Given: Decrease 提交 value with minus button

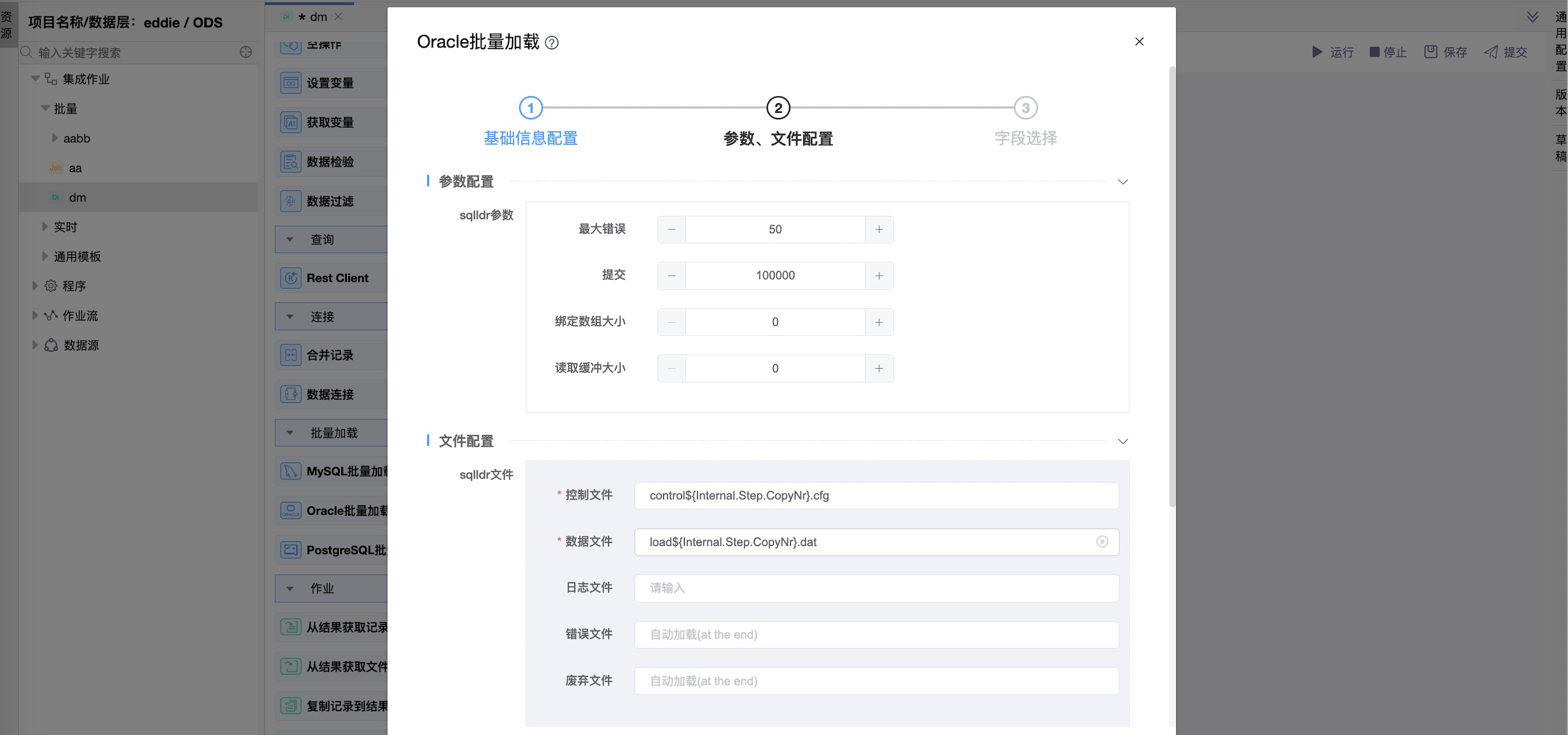Looking at the screenshot, I should [671, 276].
